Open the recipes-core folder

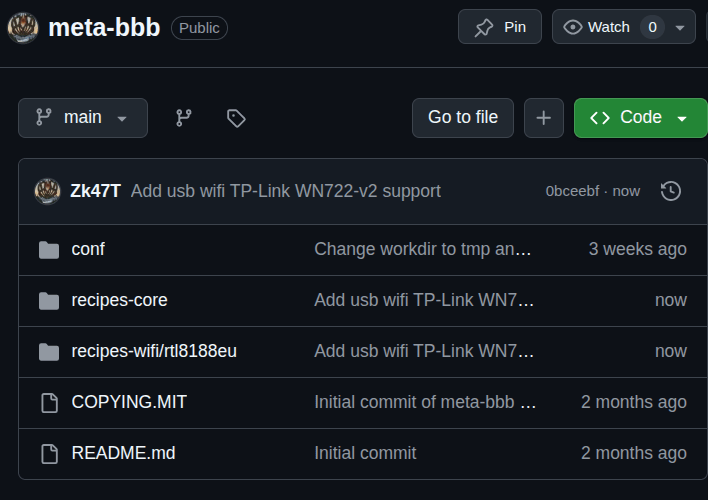120,300
